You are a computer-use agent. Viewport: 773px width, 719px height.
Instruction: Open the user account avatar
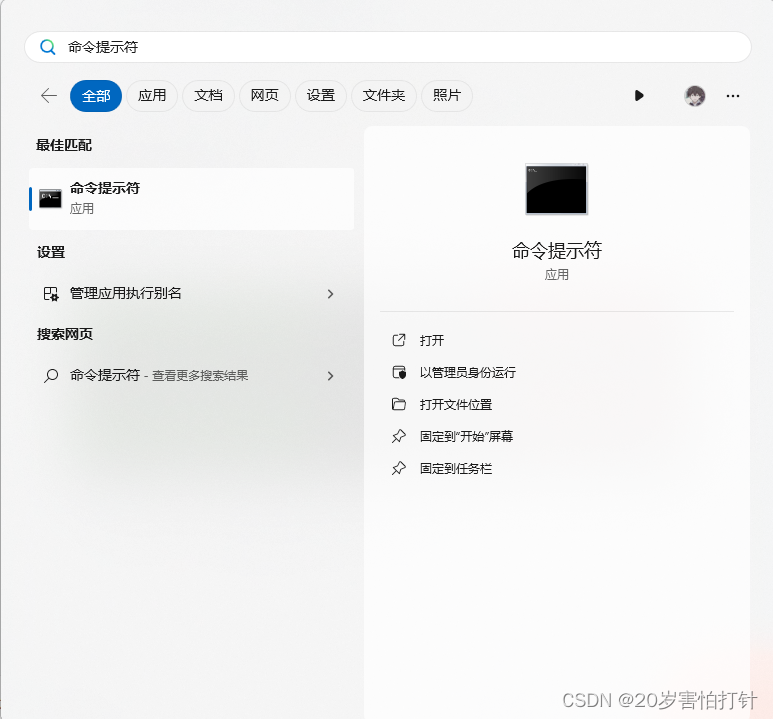pos(695,96)
